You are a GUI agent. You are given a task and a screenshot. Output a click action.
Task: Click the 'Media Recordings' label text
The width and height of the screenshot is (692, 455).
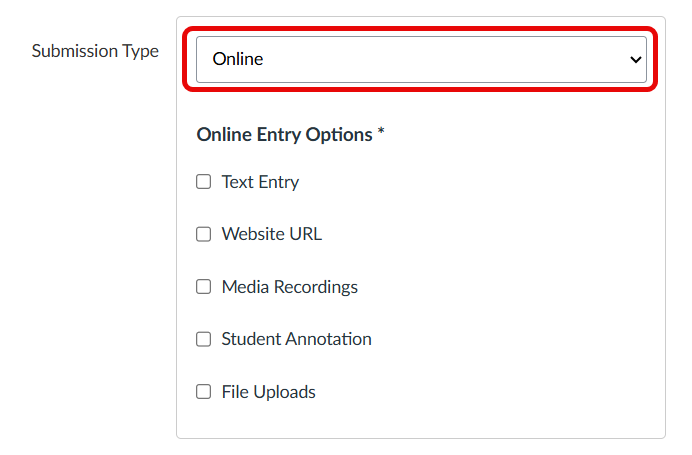tap(290, 287)
